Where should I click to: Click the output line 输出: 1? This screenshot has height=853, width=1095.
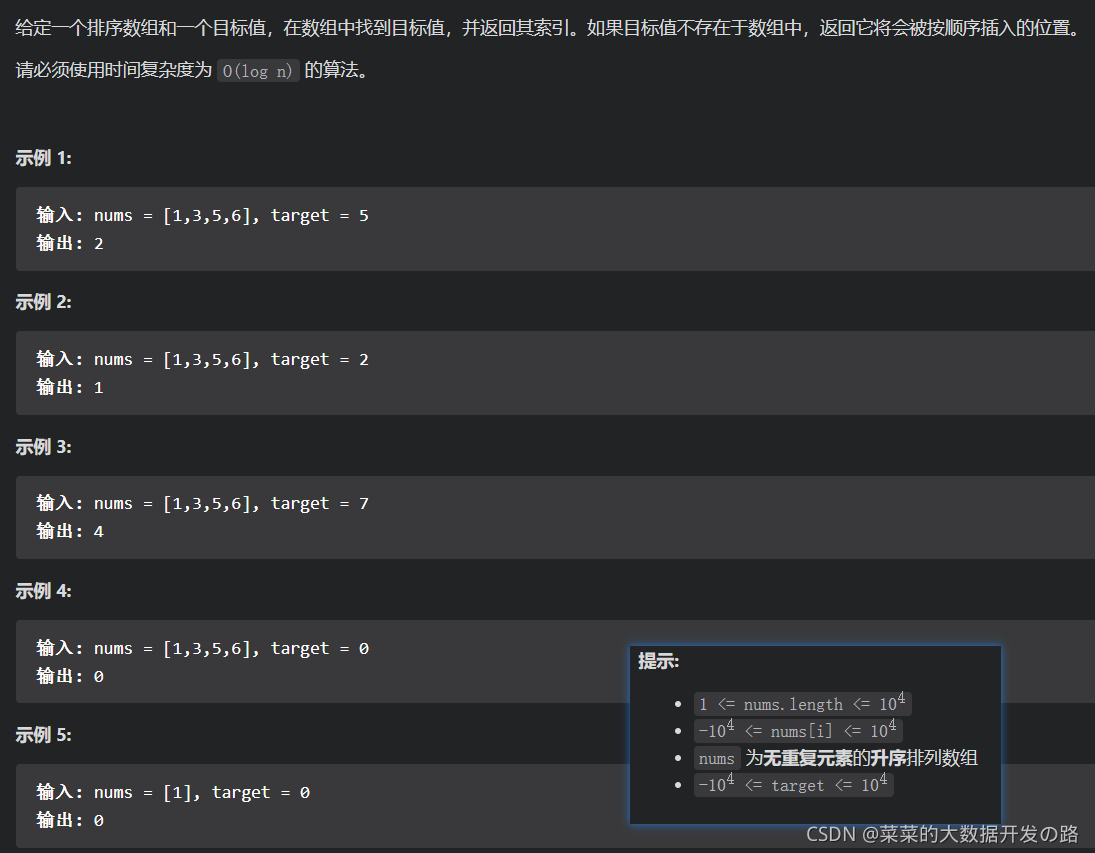click(x=70, y=387)
